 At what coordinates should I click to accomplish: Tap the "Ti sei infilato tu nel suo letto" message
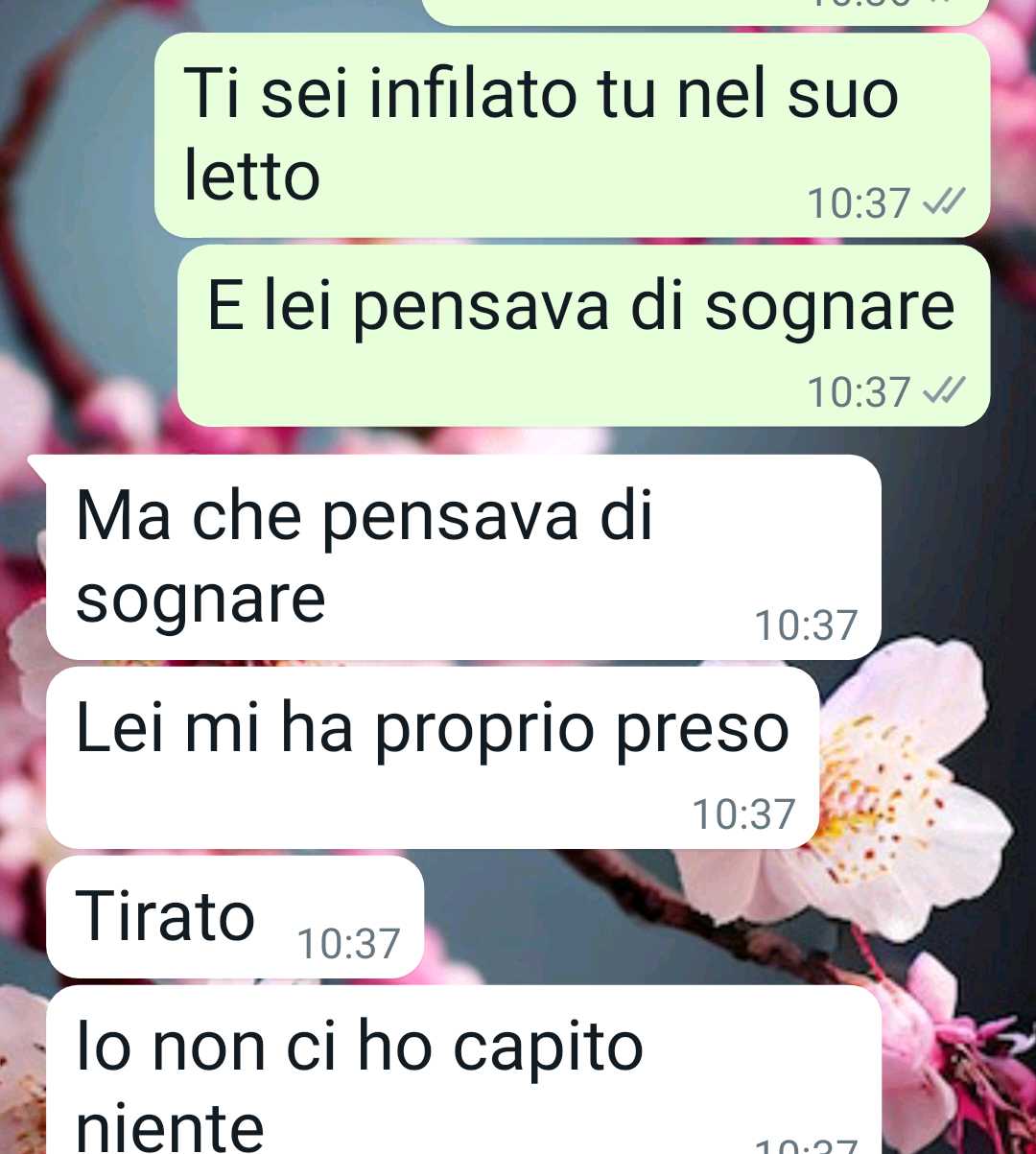click(572, 135)
